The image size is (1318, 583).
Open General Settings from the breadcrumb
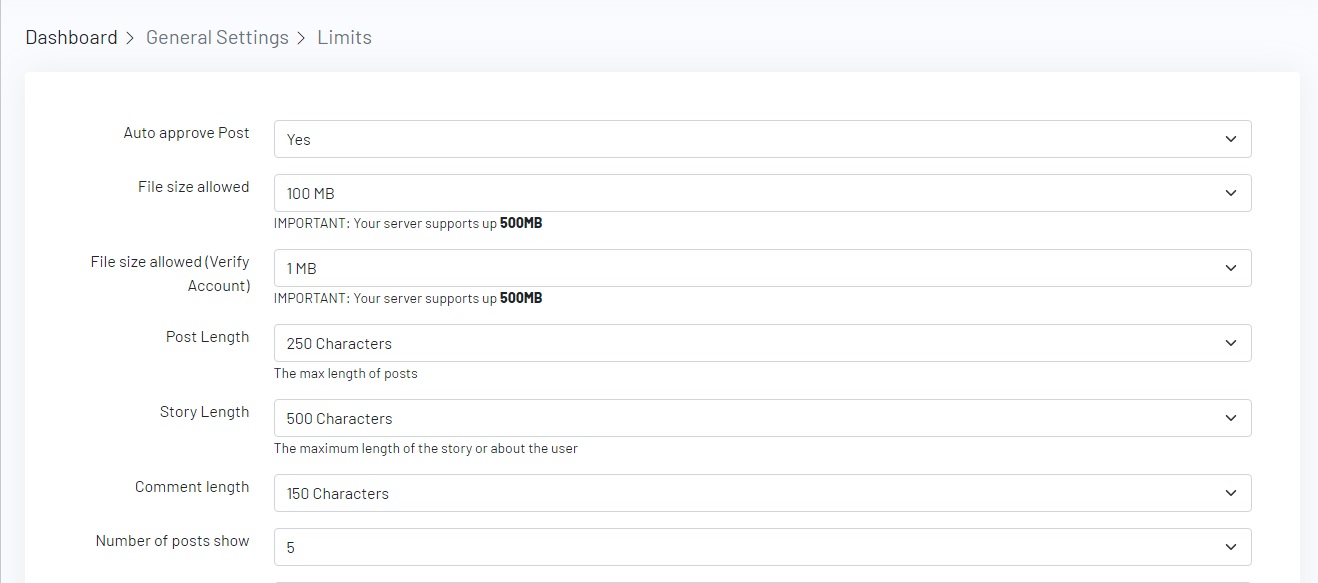pyautogui.click(x=217, y=38)
